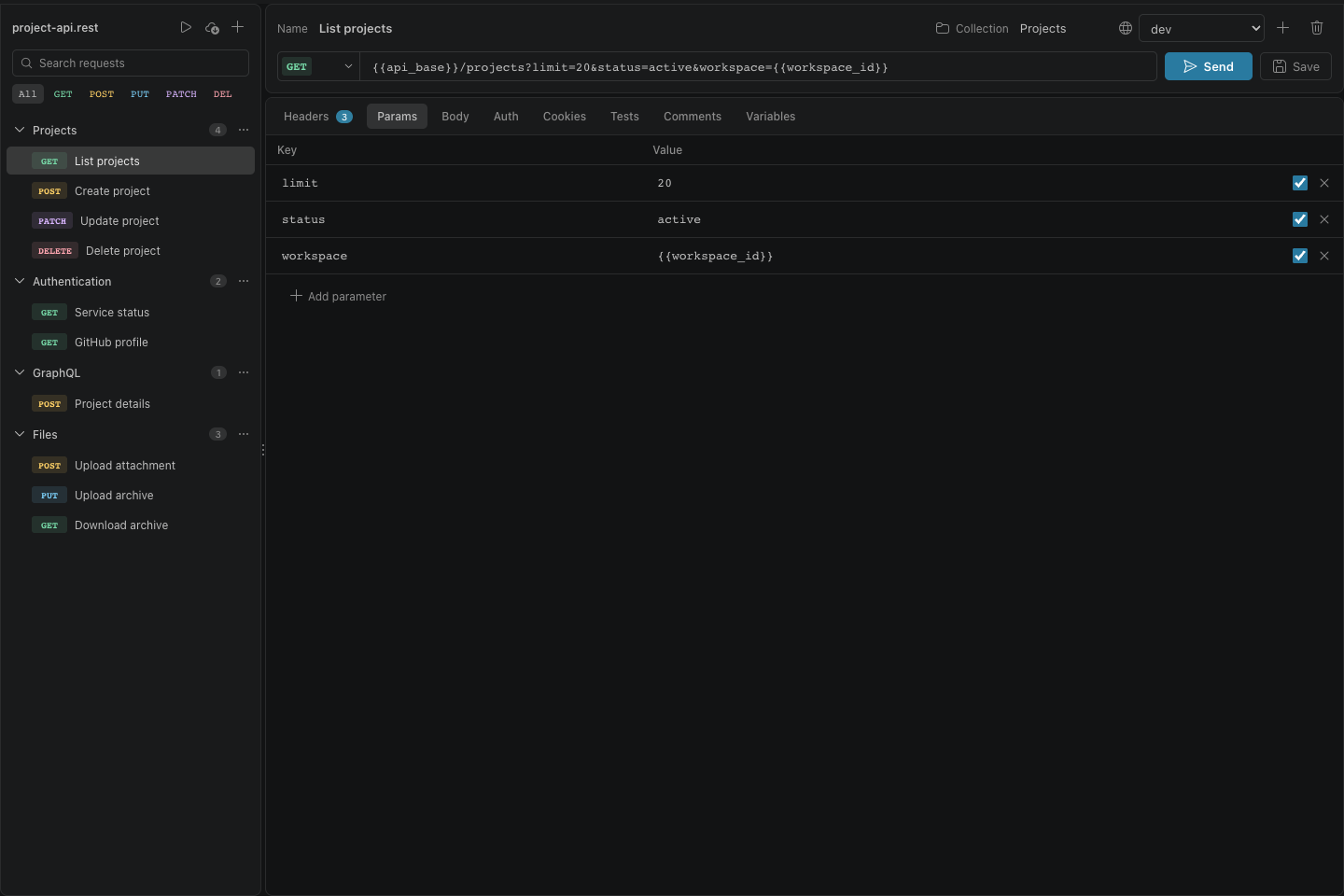Filter requests by PUT method
Viewport: 1344px width, 896px height.
coord(140,94)
